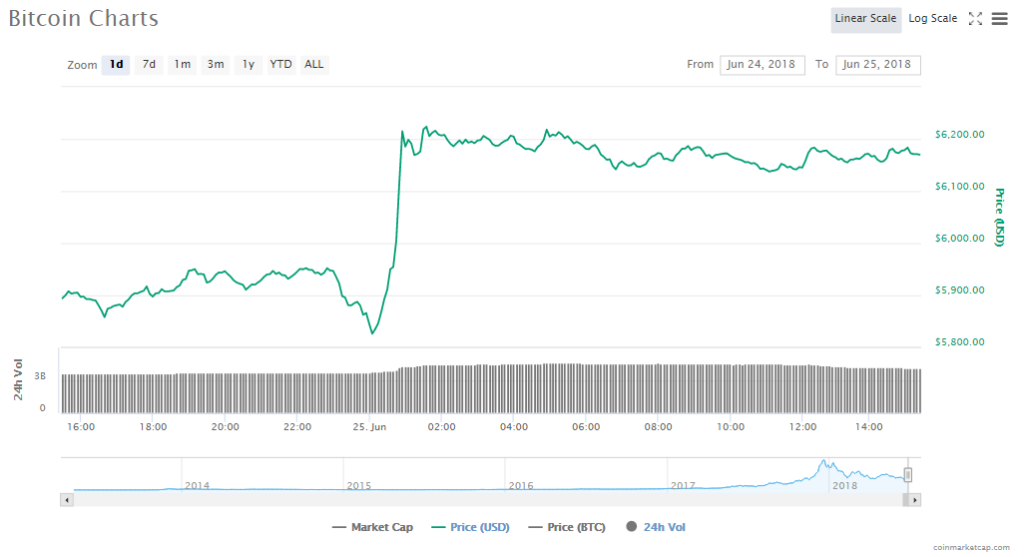Switch to Log Scale
Image resolution: width=1024 pixels, height=557 pixels.
click(x=932, y=18)
